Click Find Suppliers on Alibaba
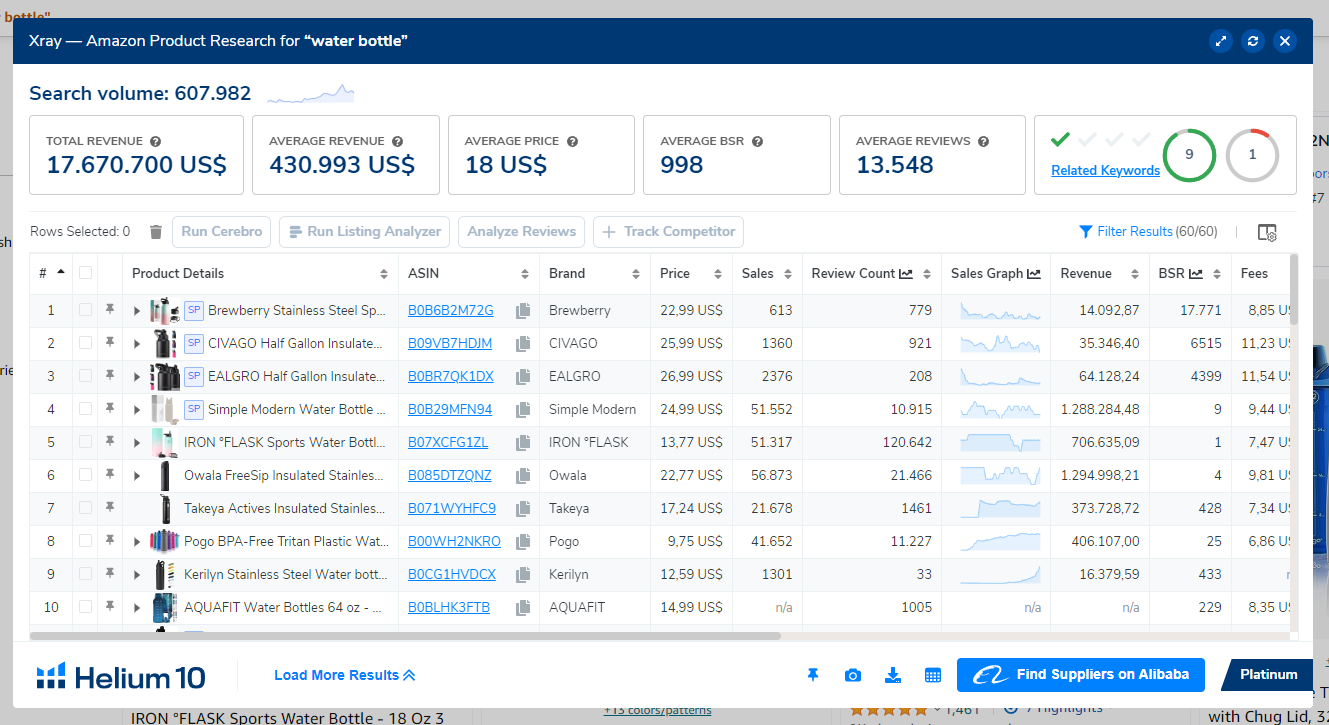1329x725 pixels. (x=1081, y=675)
